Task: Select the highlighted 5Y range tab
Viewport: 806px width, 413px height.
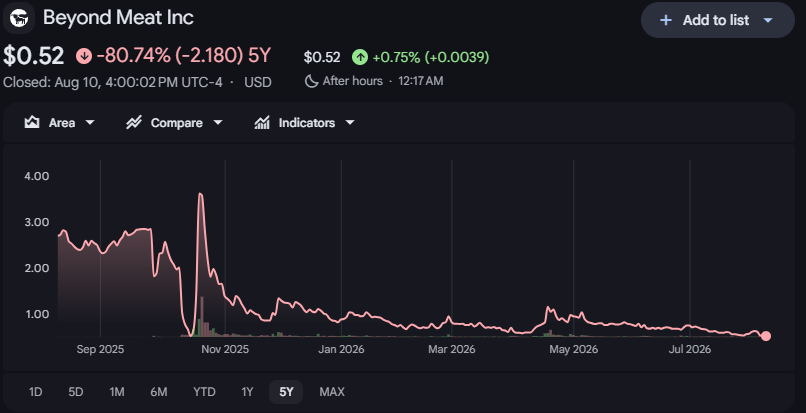Action: pyautogui.click(x=286, y=392)
